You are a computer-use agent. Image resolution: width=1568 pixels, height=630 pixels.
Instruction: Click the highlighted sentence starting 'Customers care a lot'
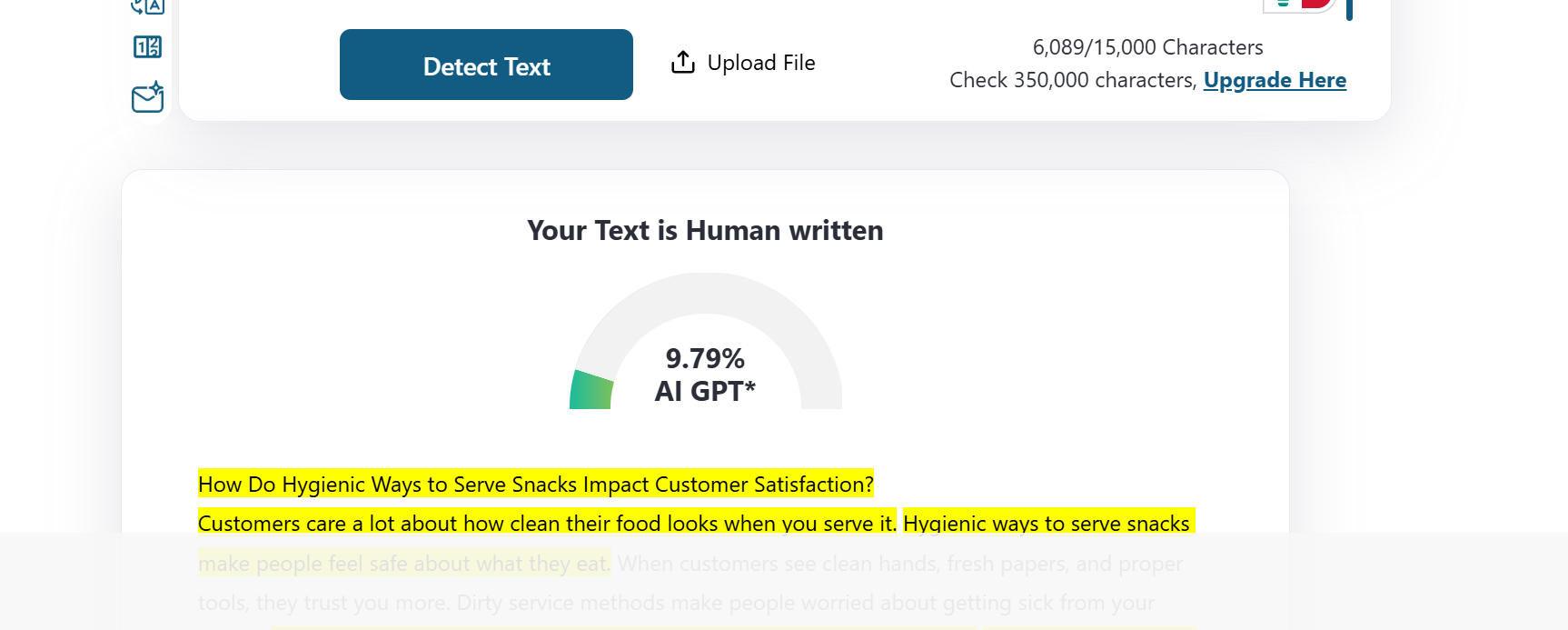pyautogui.click(x=547, y=523)
